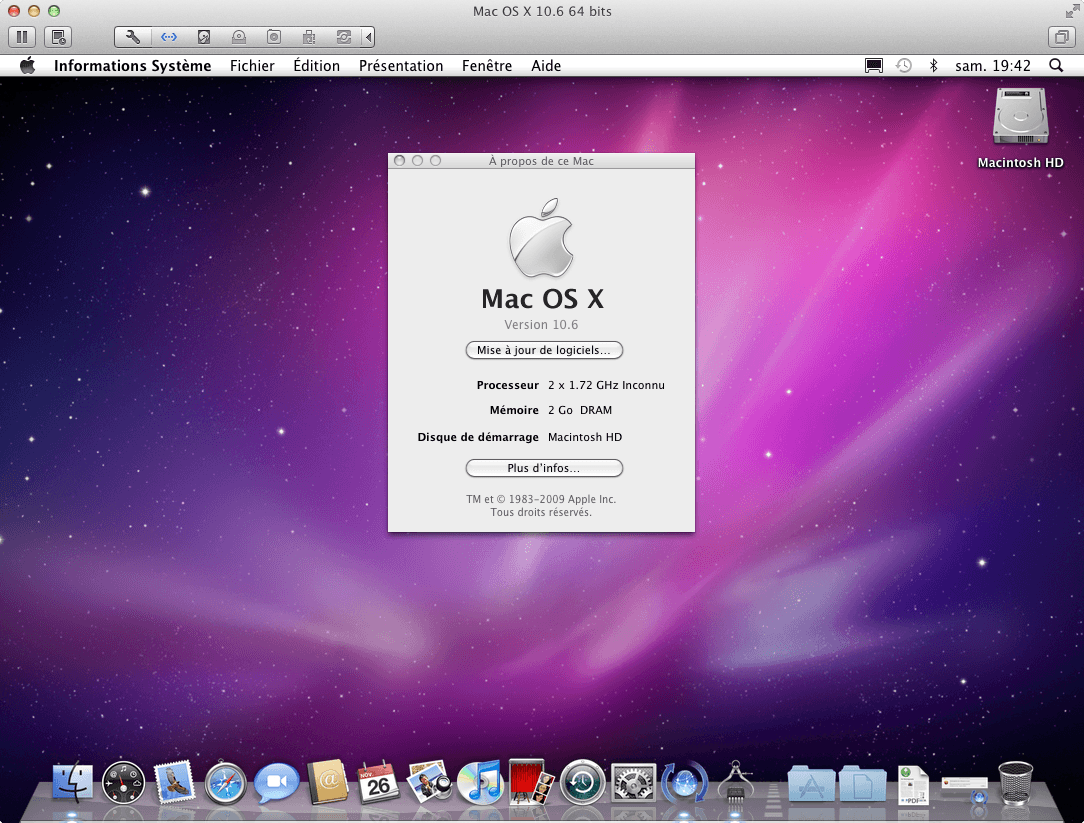Collapse the device toolbar arrow
This screenshot has width=1084, height=823.
point(368,37)
